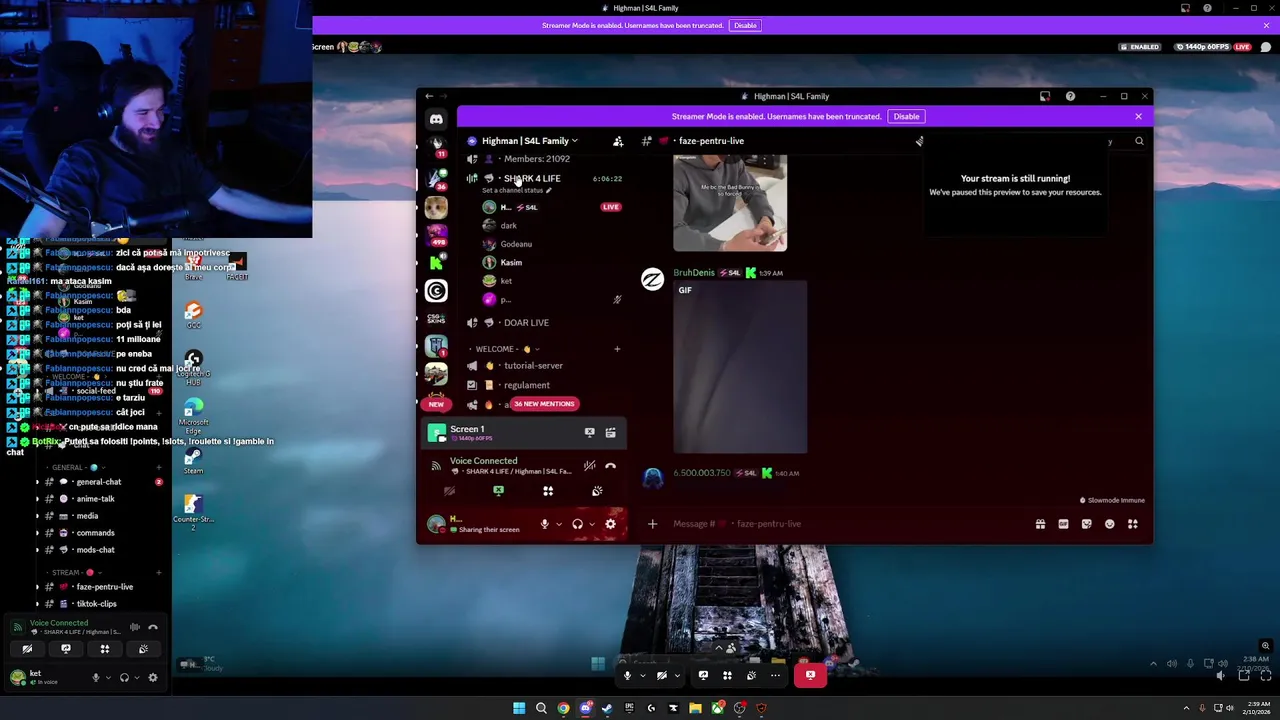
Task: Open ket's user settings gear in left sidebar
Action: 152,677
